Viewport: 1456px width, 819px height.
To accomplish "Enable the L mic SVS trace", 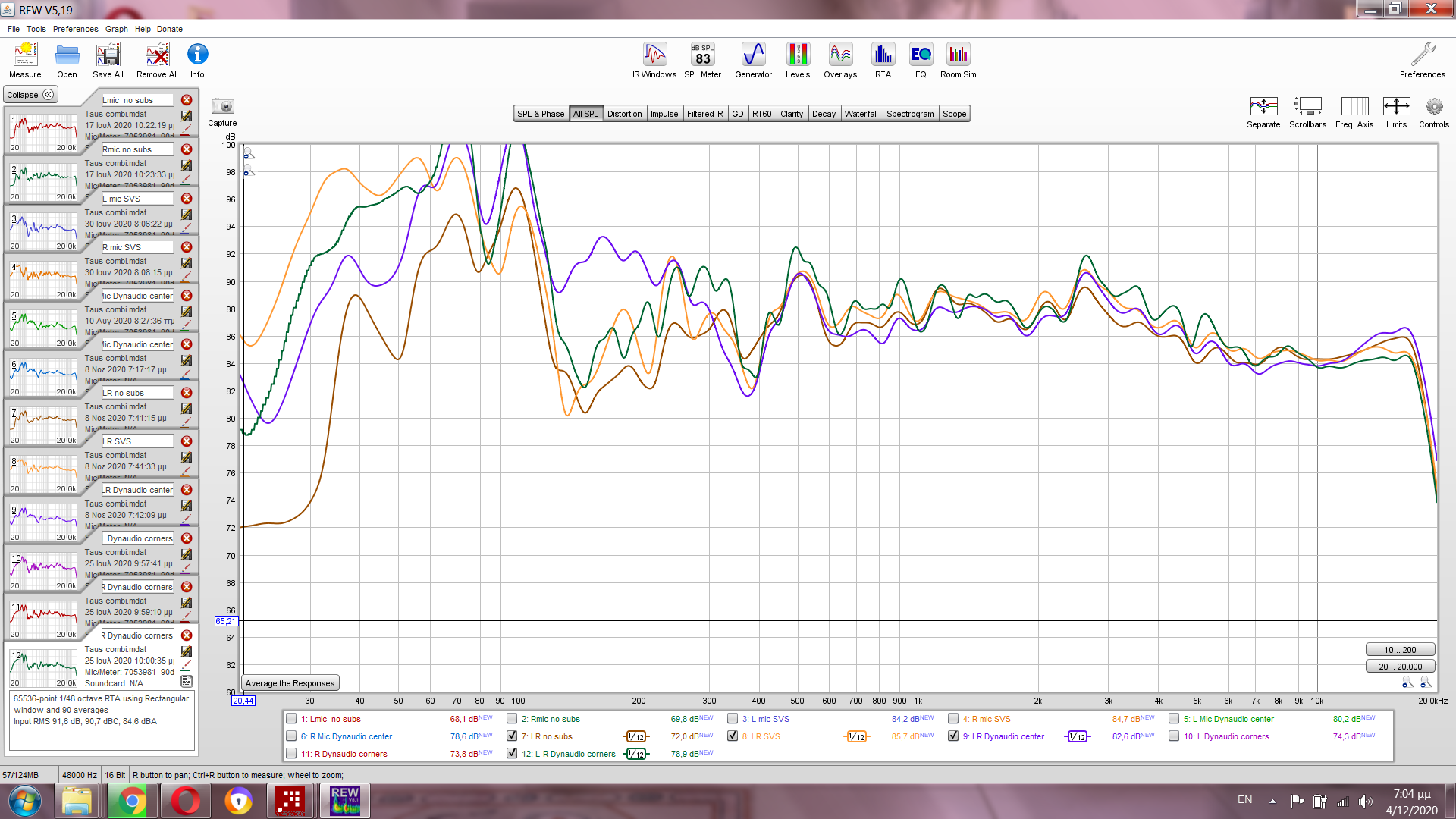I will click(x=733, y=719).
